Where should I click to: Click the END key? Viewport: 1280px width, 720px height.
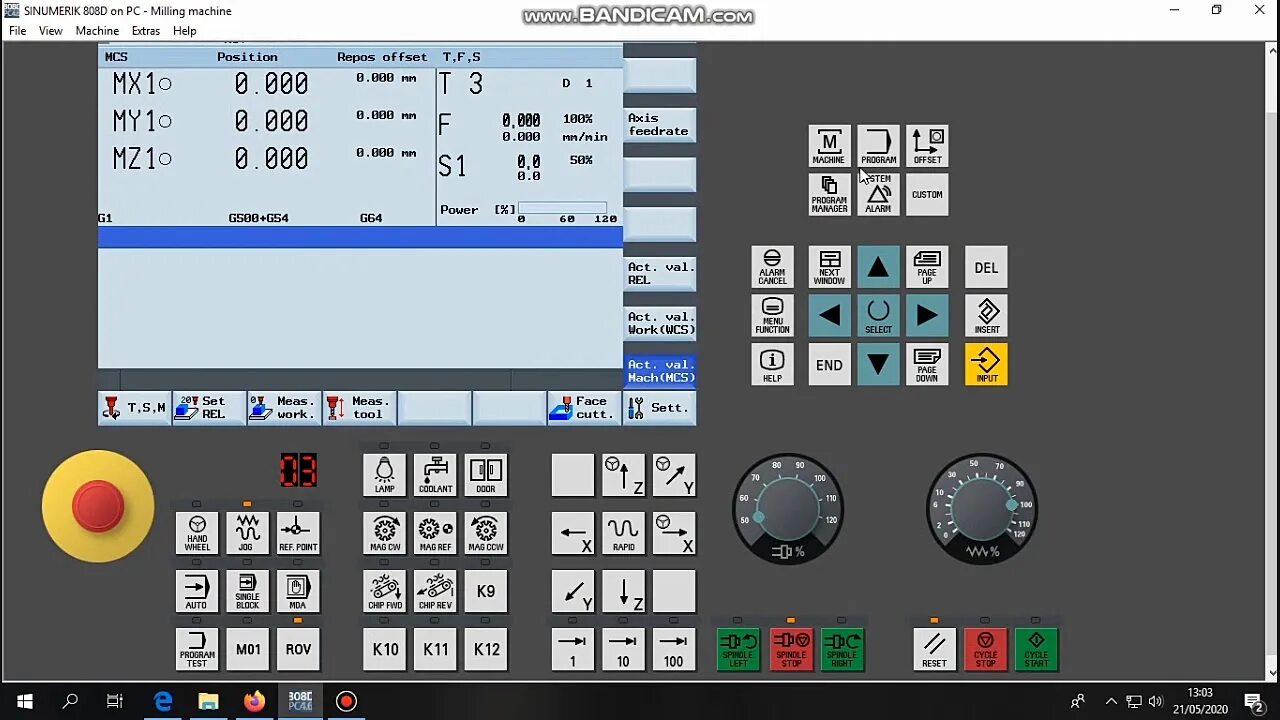pyautogui.click(x=829, y=365)
